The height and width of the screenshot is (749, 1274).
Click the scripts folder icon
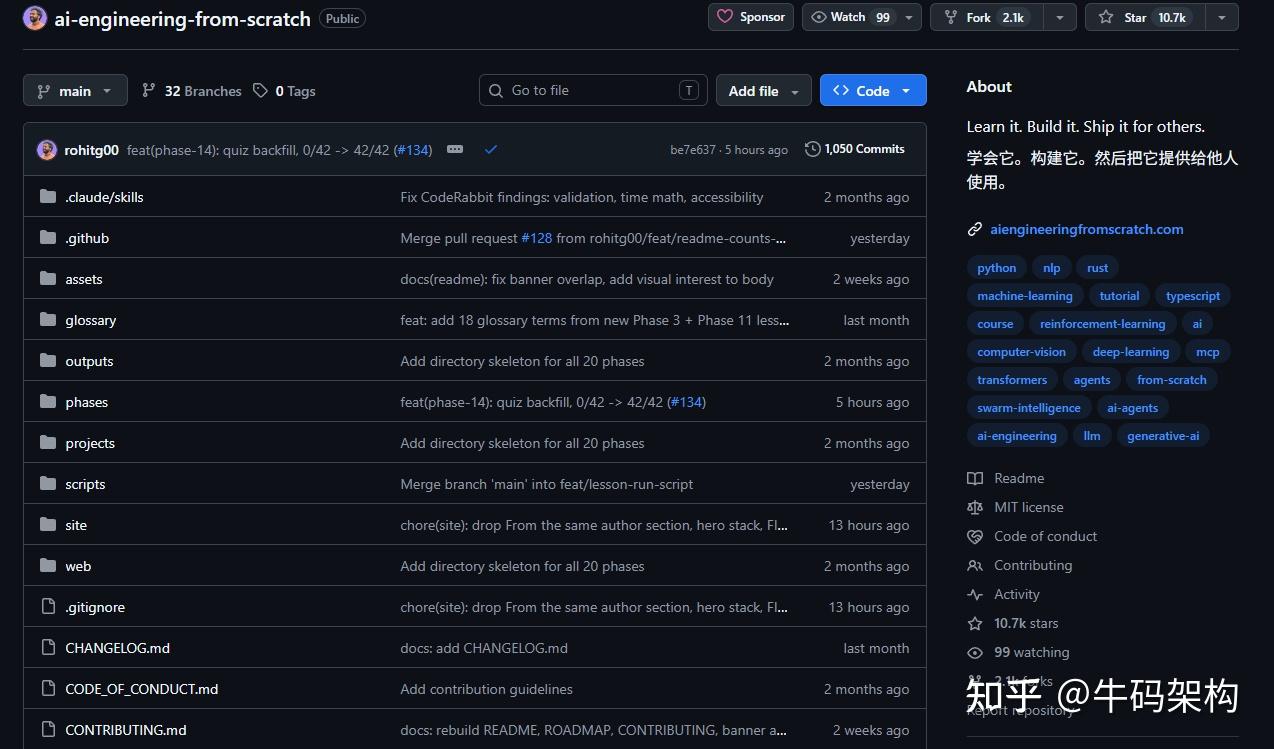(x=48, y=484)
